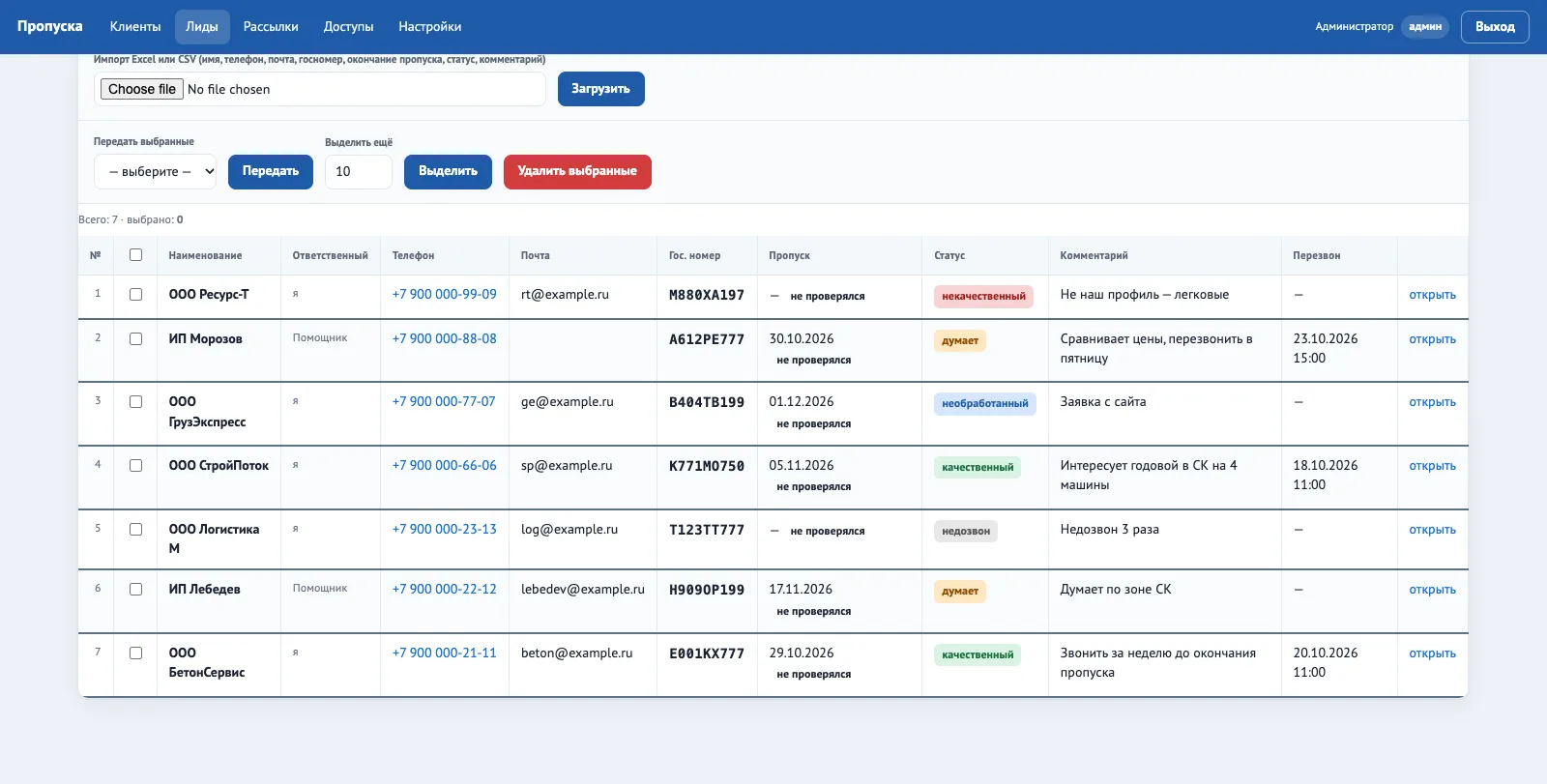Click email beton@example.ru
This screenshot has height=784, width=1547.
[576, 653]
